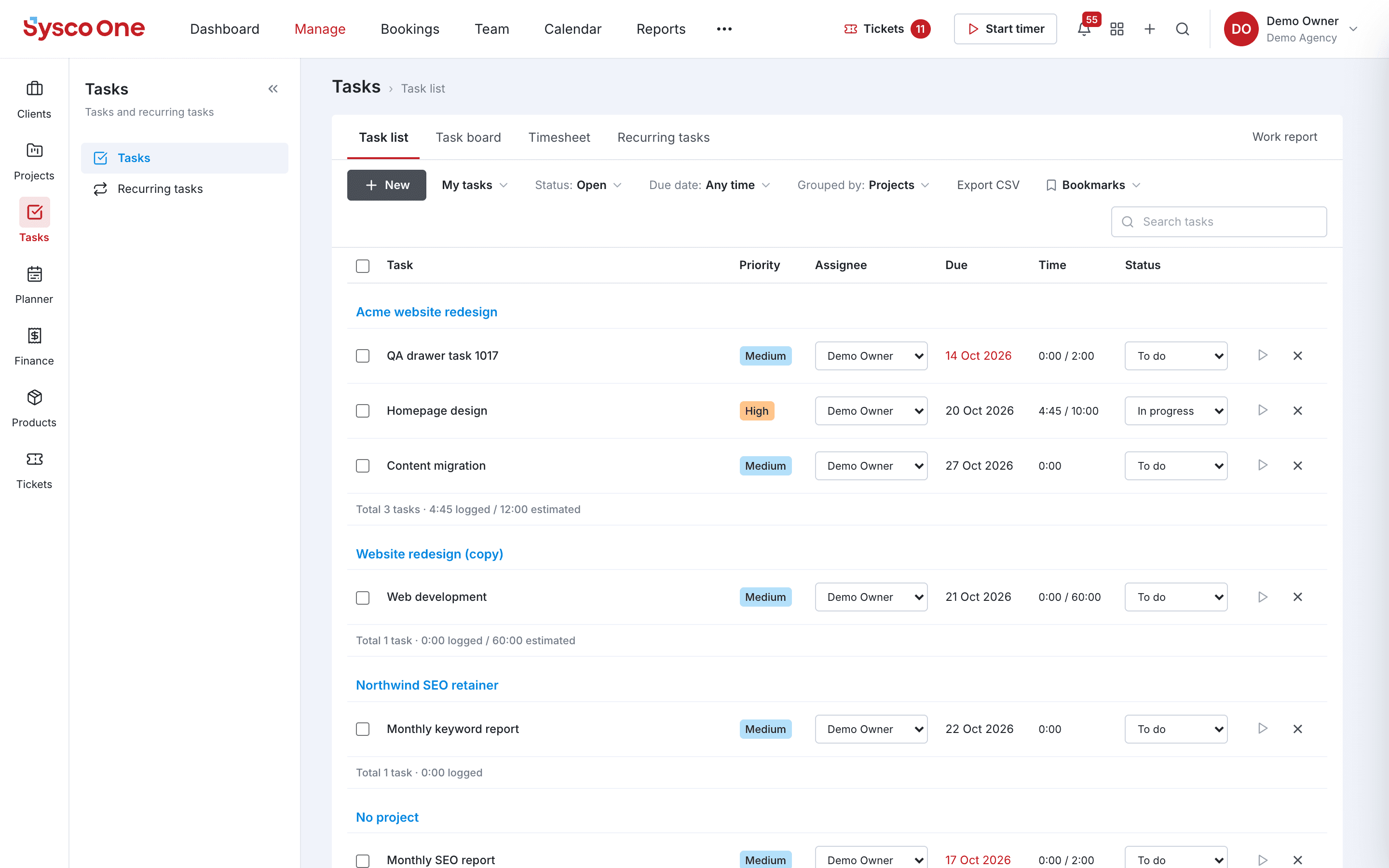This screenshot has height=868, width=1389.
Task: Switch to the Recurring tasks tab
Action: 663,137
